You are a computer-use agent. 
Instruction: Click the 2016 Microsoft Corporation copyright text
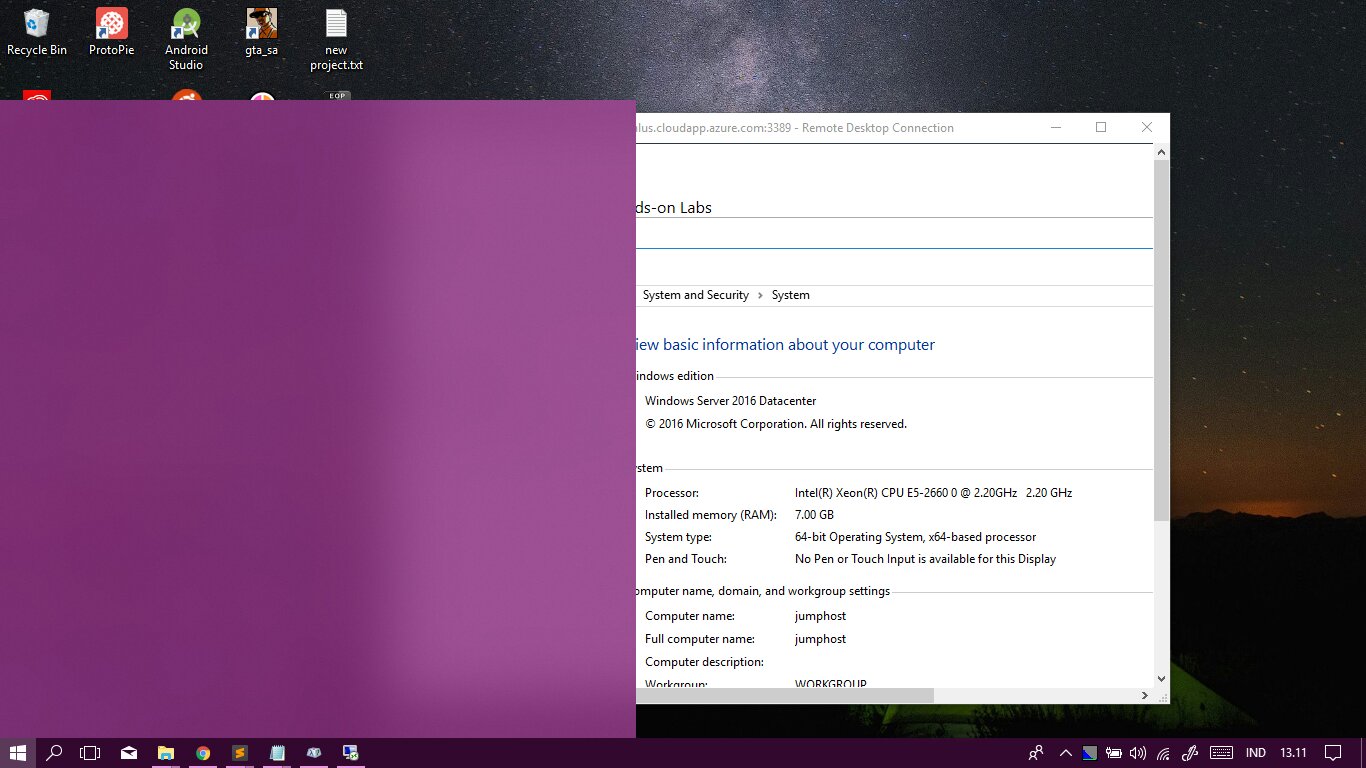tap(776, 424)
